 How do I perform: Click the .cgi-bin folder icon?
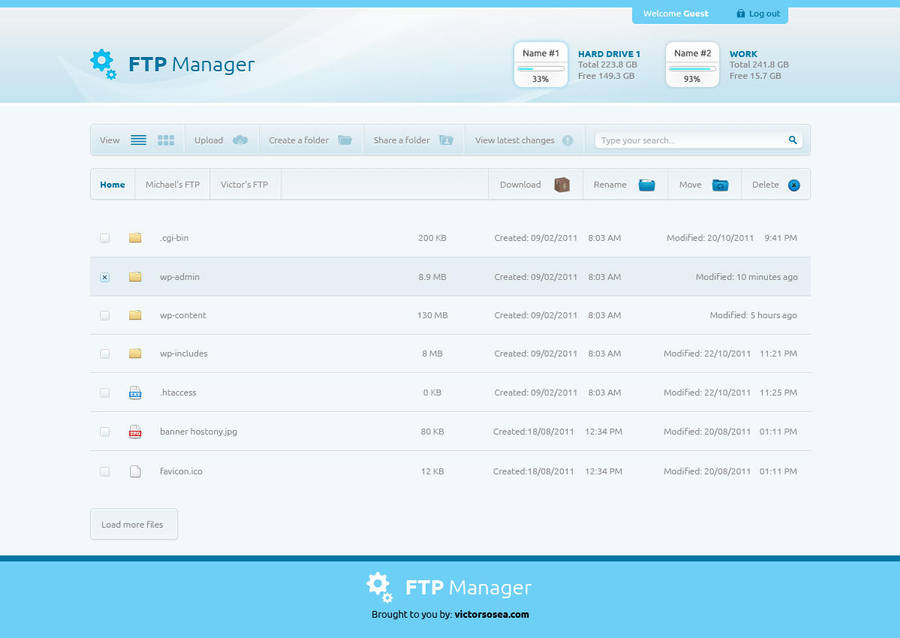[135, 238]
